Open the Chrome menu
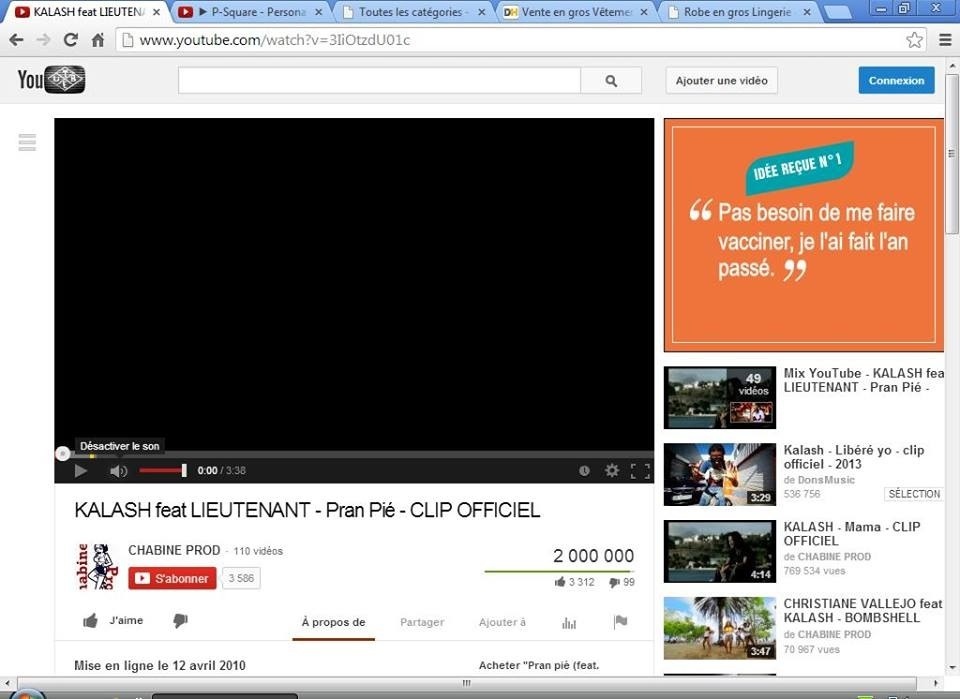Viewport: 960px width, 699px height. coord(945,40)
